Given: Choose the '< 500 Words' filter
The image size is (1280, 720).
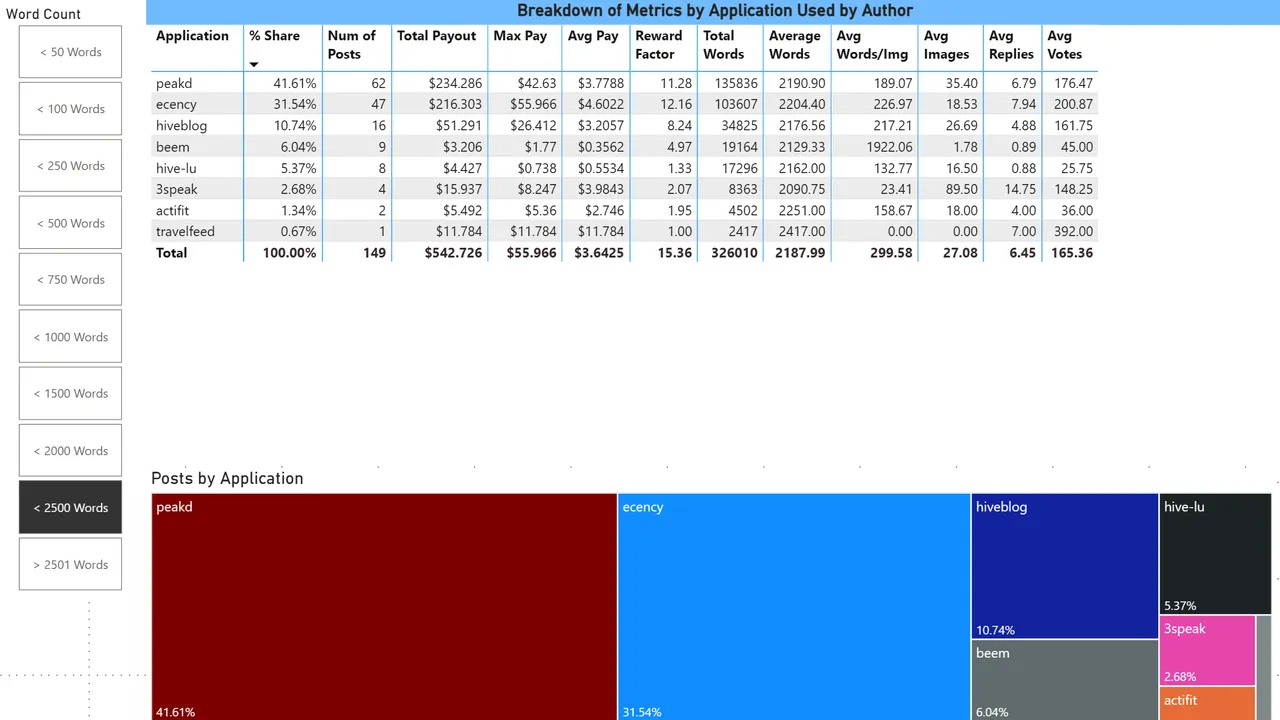Looking at the screenshot, I should (70, 223).
